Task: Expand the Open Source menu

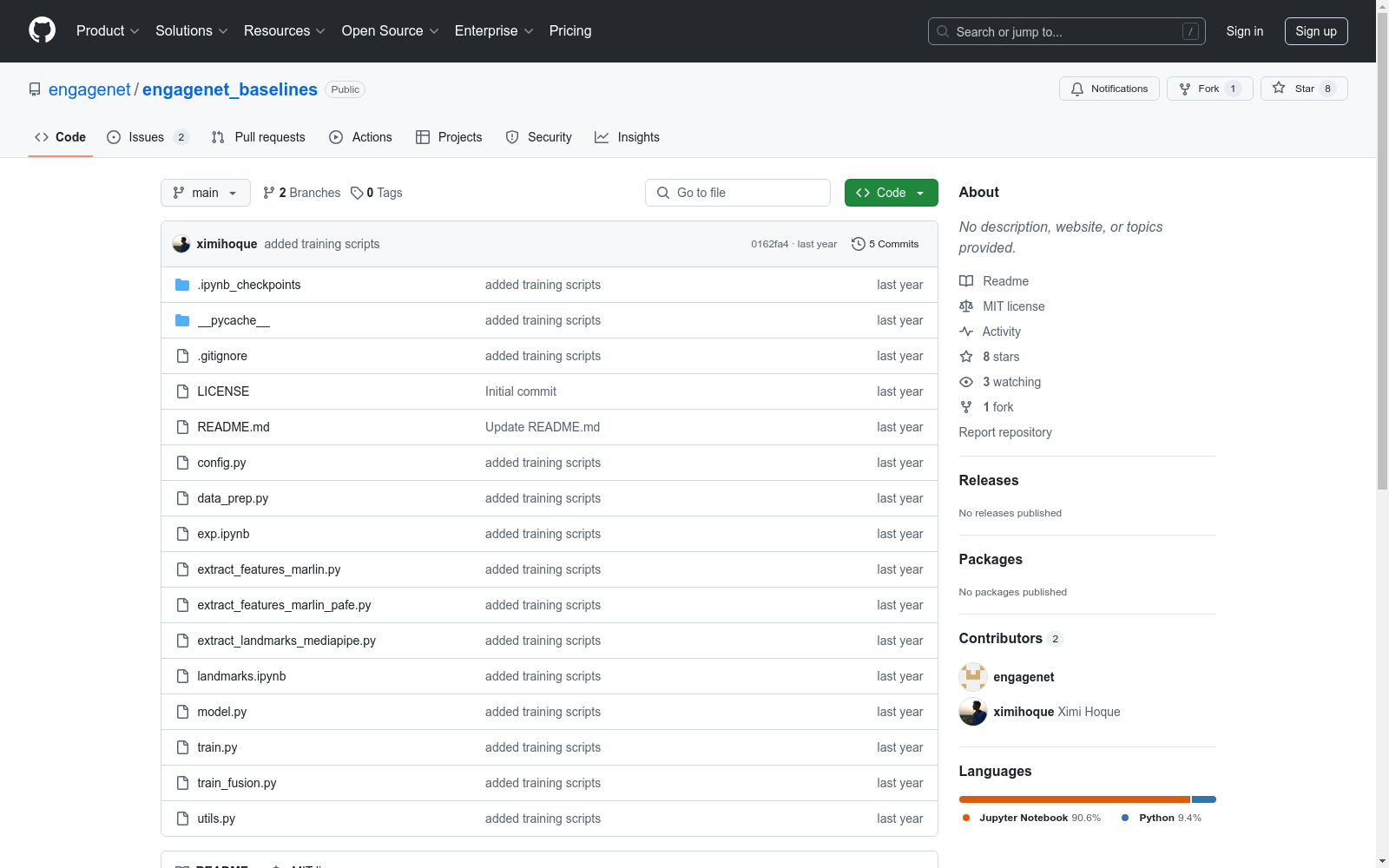Action: click(391, 30)
